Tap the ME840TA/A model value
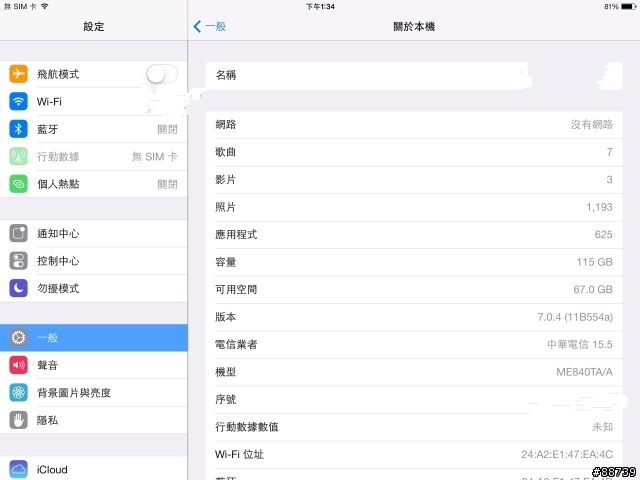This screenshot has height=480, width=640. point(584,372)
